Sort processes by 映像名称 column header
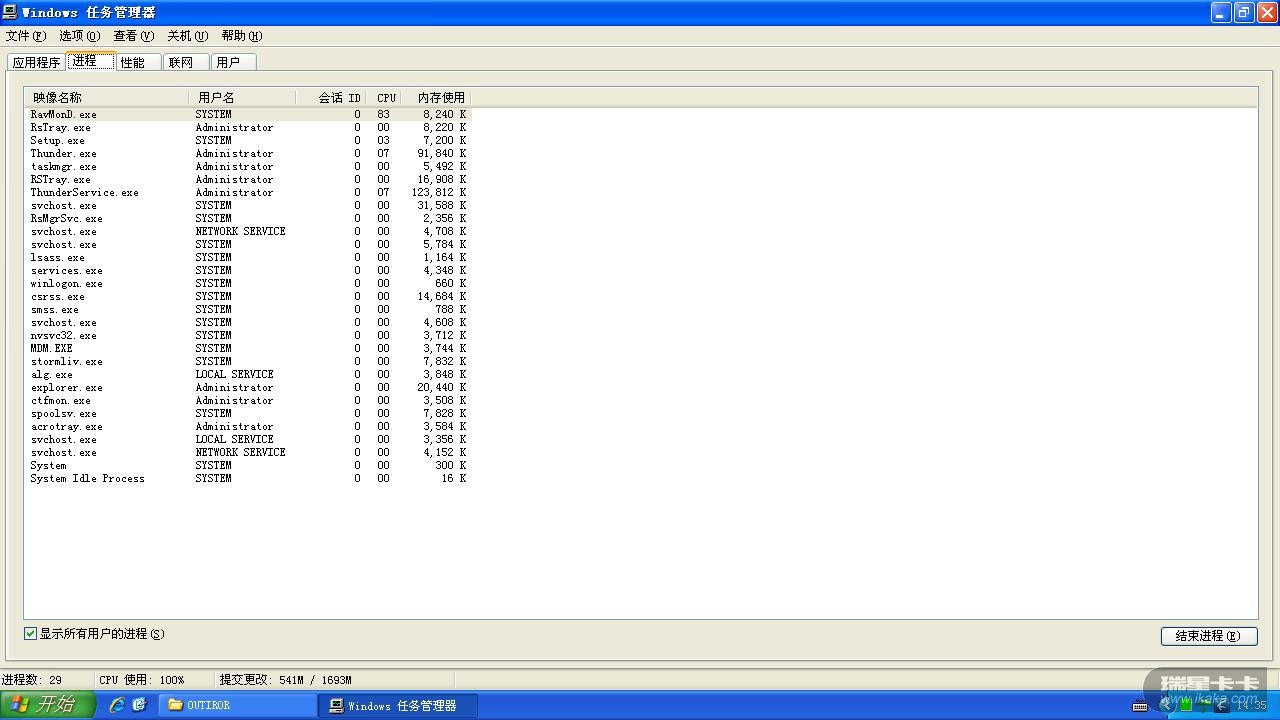This screenshot has width=1280, height=720. coord(107,98)
